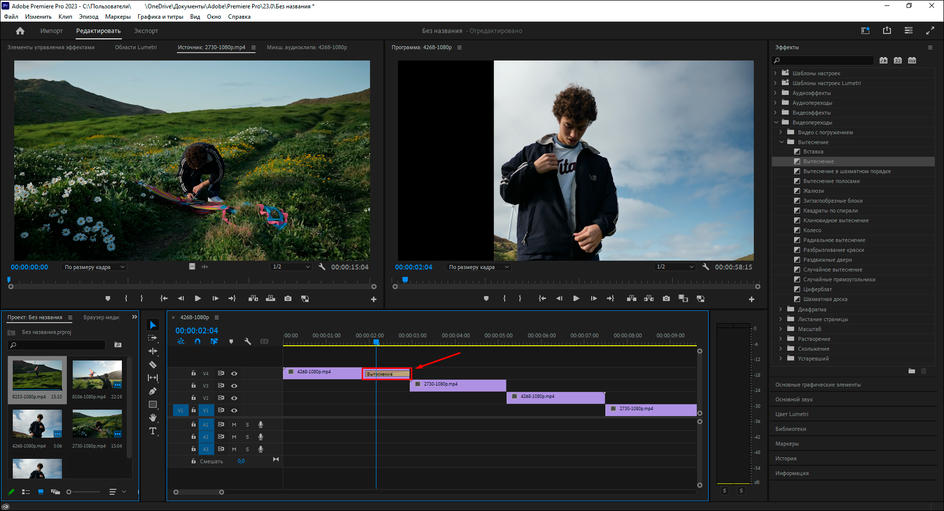Collapse the Вытеснение subfolder
Image resolution: width=944 pixels, height=511 pixels.
(x=781, y=142)
